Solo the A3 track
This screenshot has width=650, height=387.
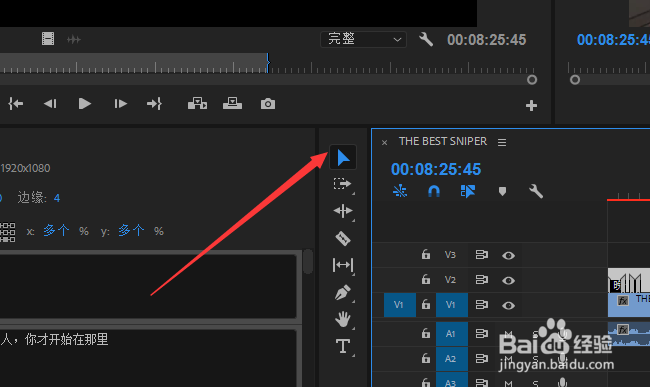pos(535,383)
